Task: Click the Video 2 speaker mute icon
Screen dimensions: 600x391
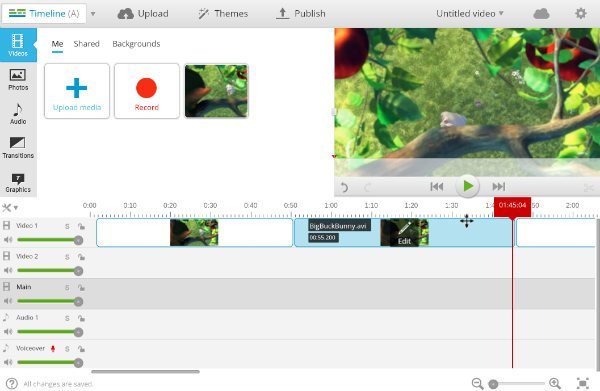Action: coord(8,270)
